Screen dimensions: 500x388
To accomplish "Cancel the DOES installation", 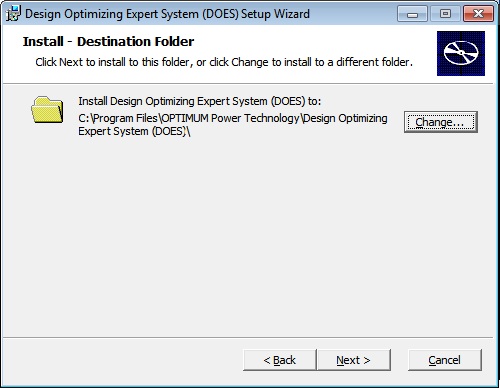I will (445, 360).
